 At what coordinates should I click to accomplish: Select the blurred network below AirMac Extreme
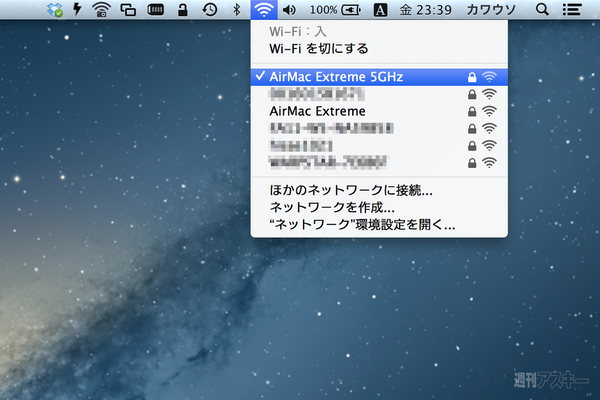pos(379,129)
